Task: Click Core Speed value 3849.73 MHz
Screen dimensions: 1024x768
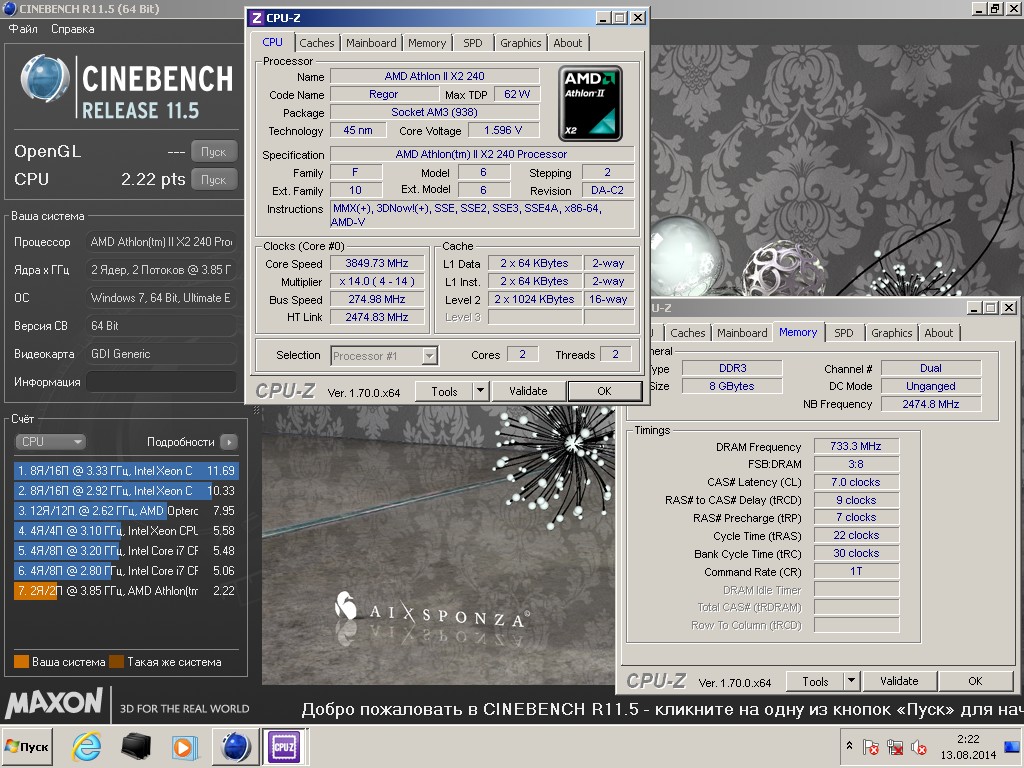Action: pos(377,263)
